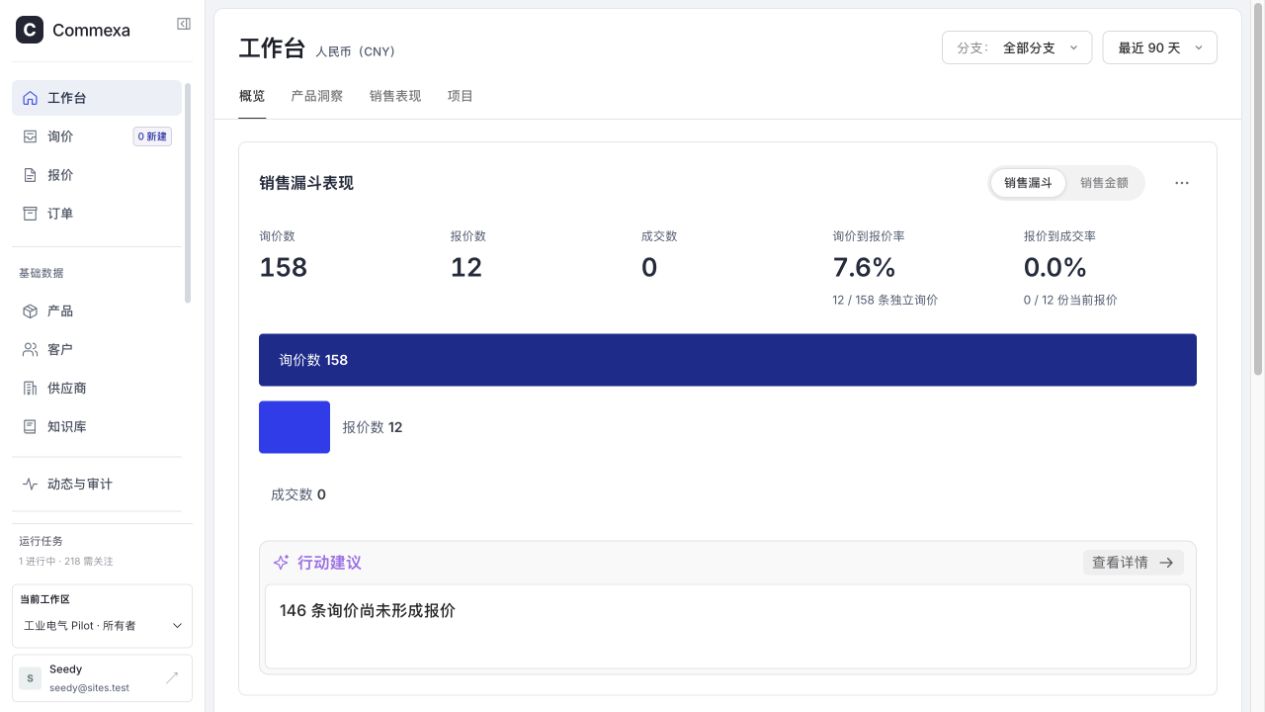Click the 12 / 158 条独立询价 text

885,300
